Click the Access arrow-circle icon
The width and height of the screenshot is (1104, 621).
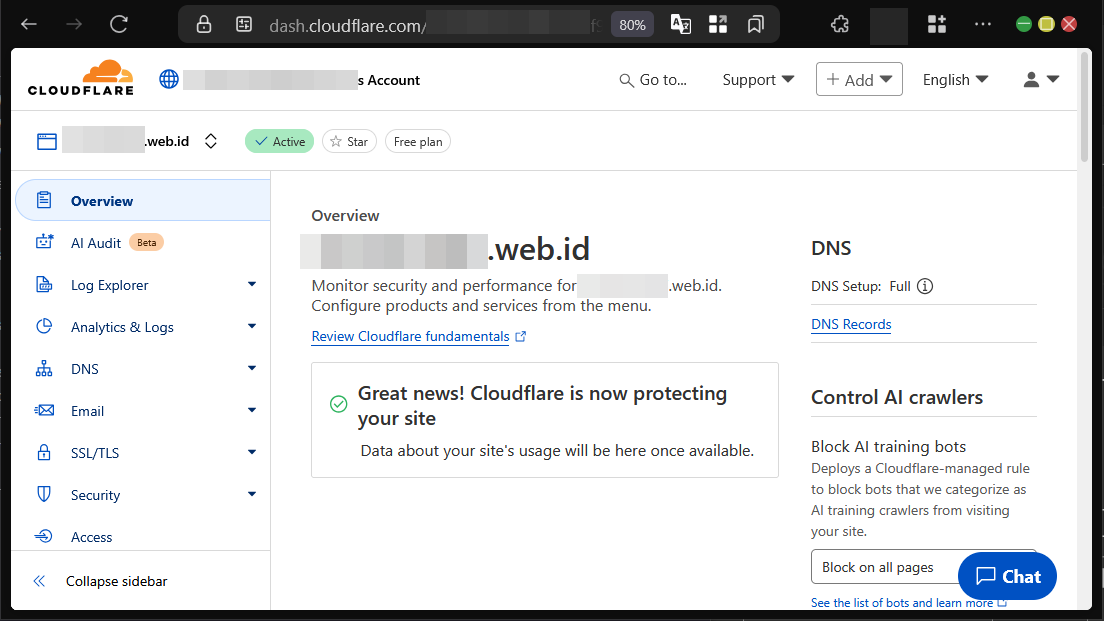pos(44,537)
